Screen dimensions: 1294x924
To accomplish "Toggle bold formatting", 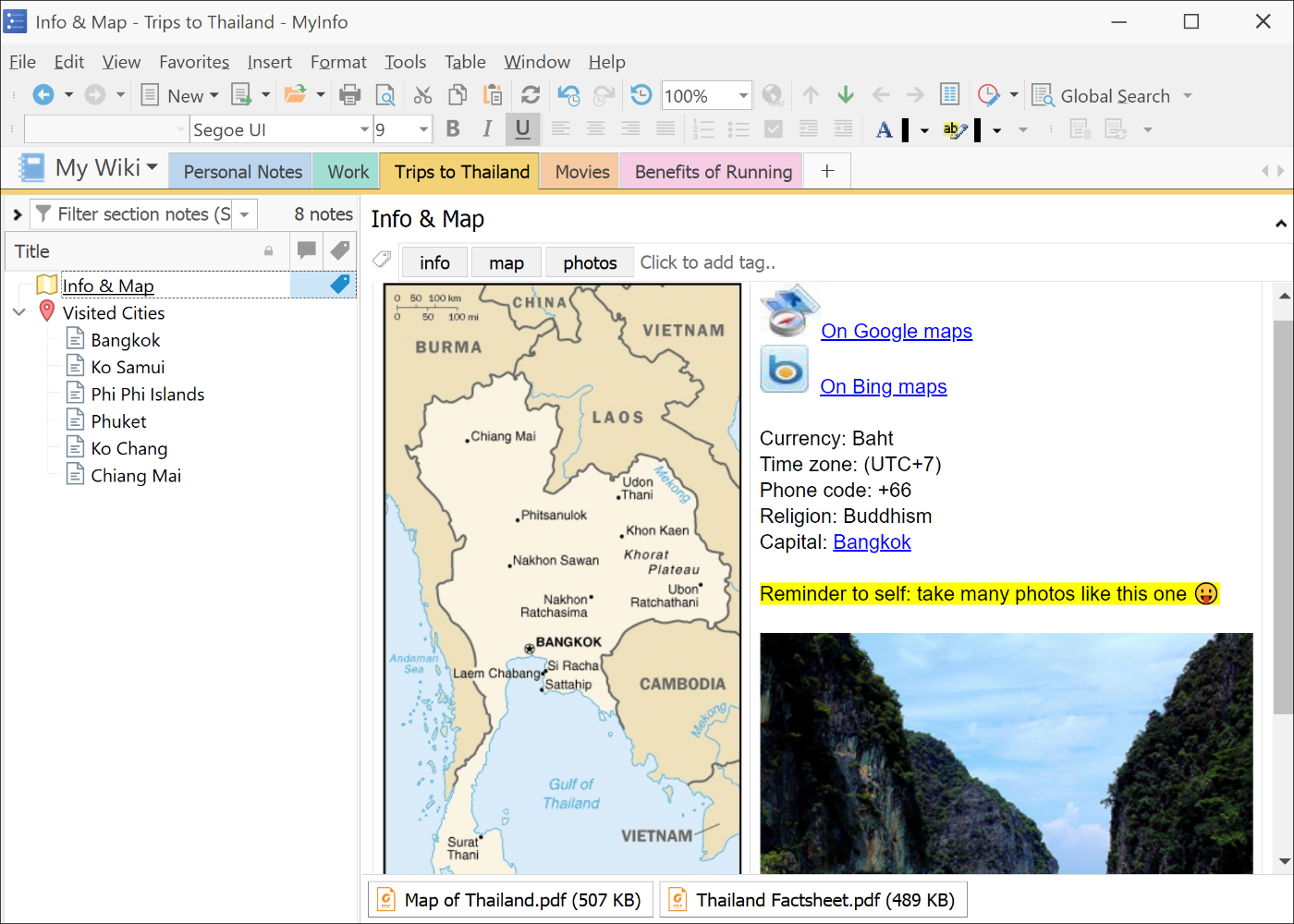I will [453, 129].
